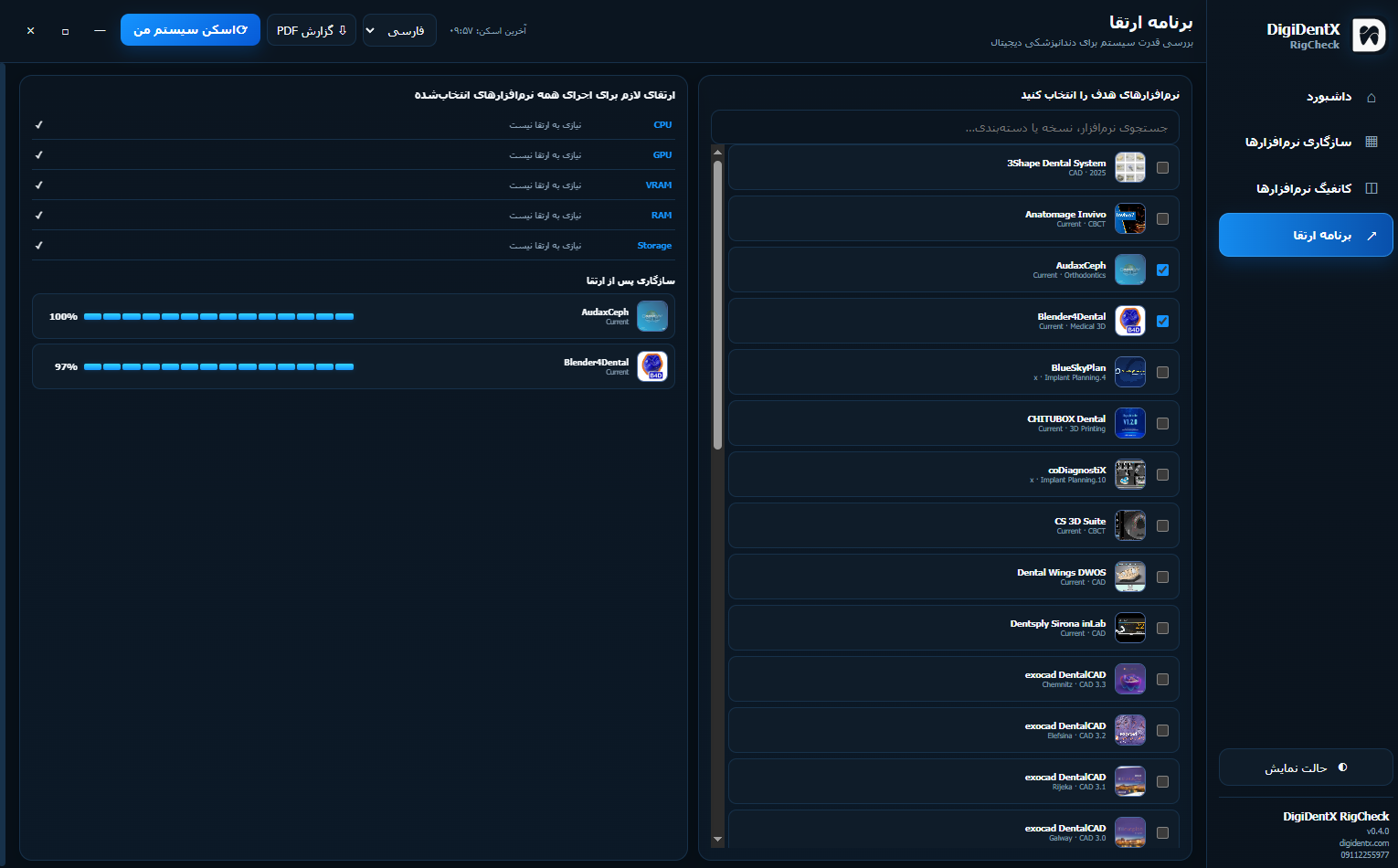Click the exocad DentalCAD Elefsina icon

[1130, 730]
